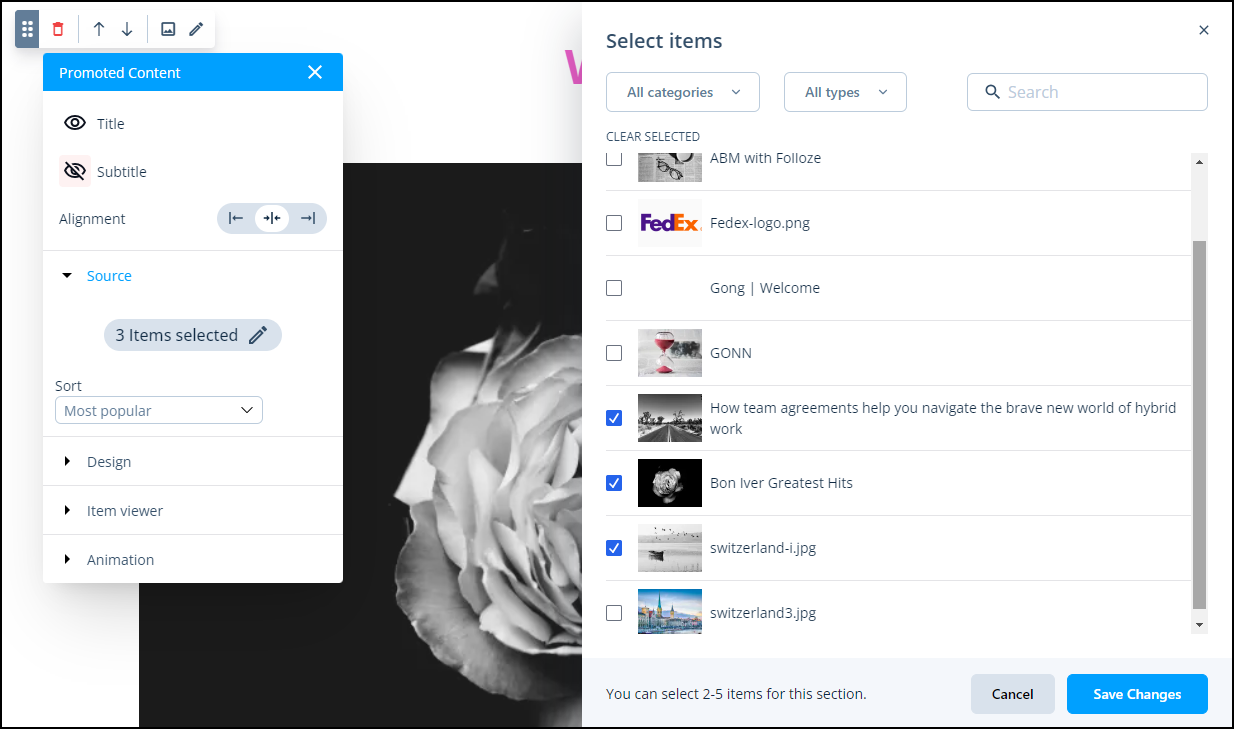1234x729 pixels.
Task: Open the All types dropdown
Action: [845, 92]
